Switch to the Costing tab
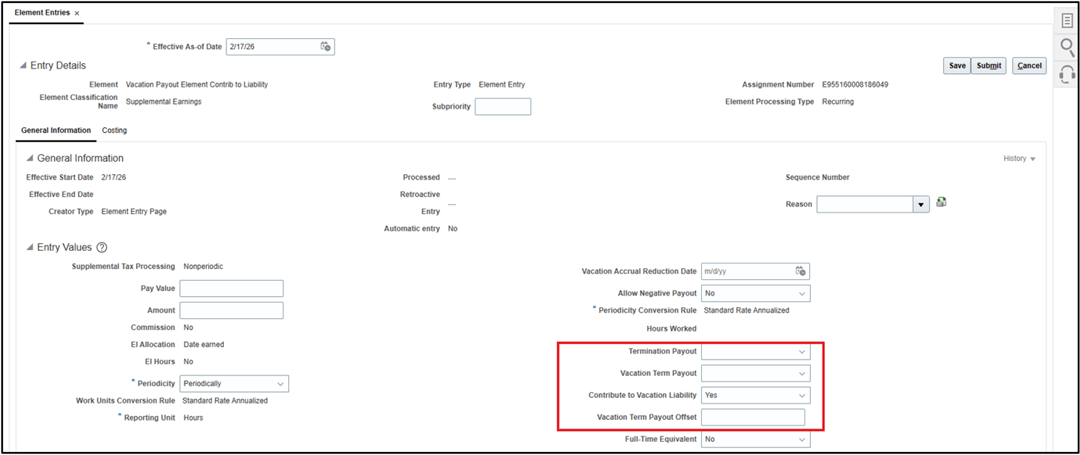Image resolution: width=1080 pixels, height=455 pixels. (114, 130)
